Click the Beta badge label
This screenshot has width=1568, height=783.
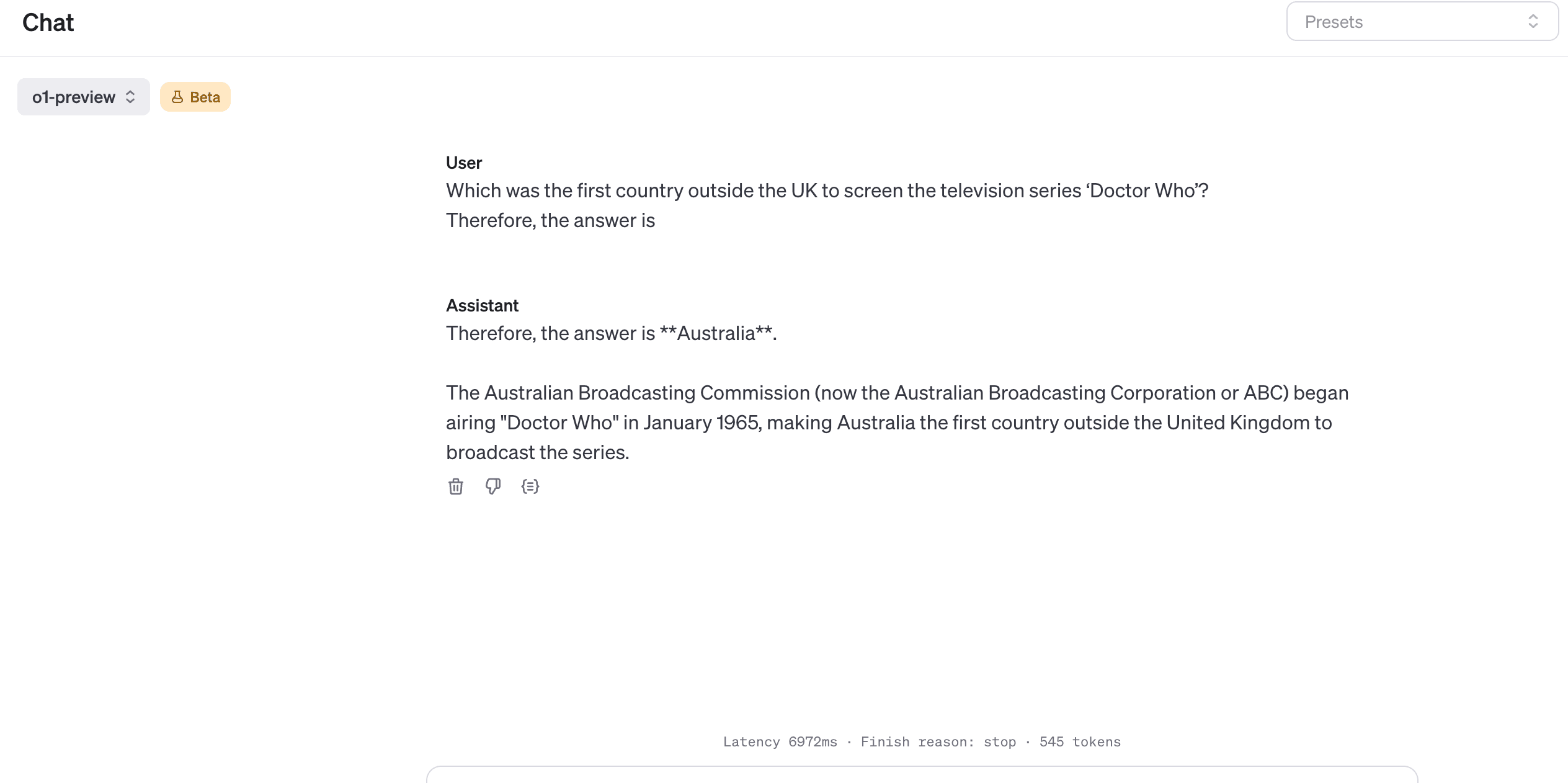(205, 97)
